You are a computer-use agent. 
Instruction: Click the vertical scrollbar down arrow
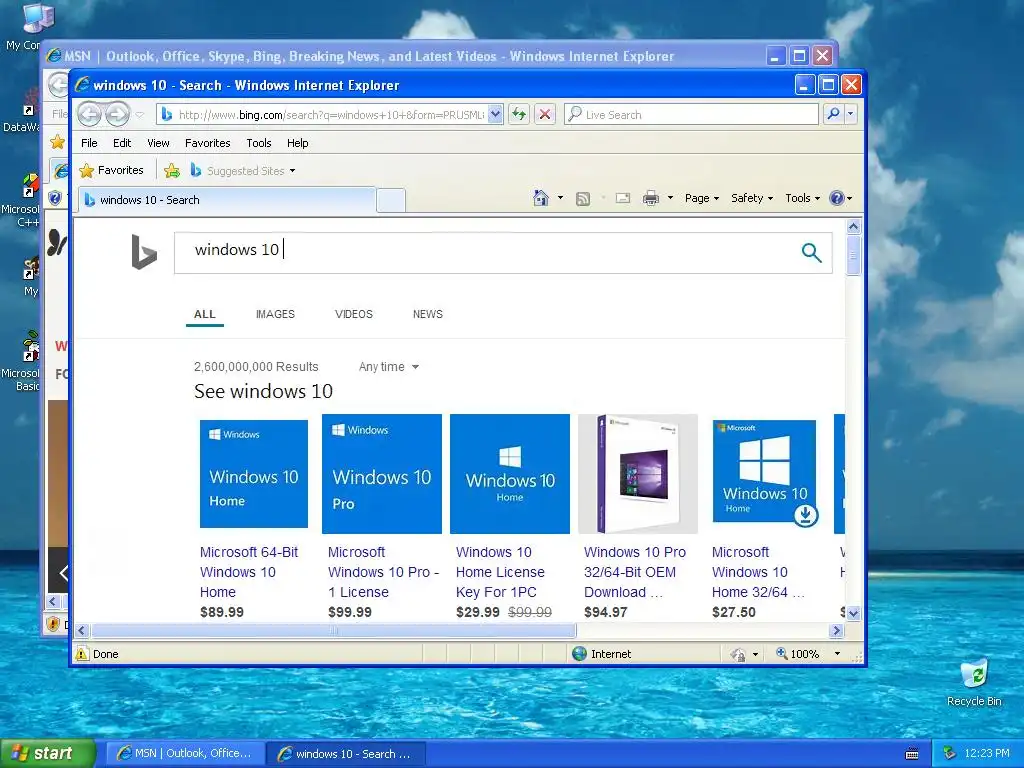click(x=853, y=613)
